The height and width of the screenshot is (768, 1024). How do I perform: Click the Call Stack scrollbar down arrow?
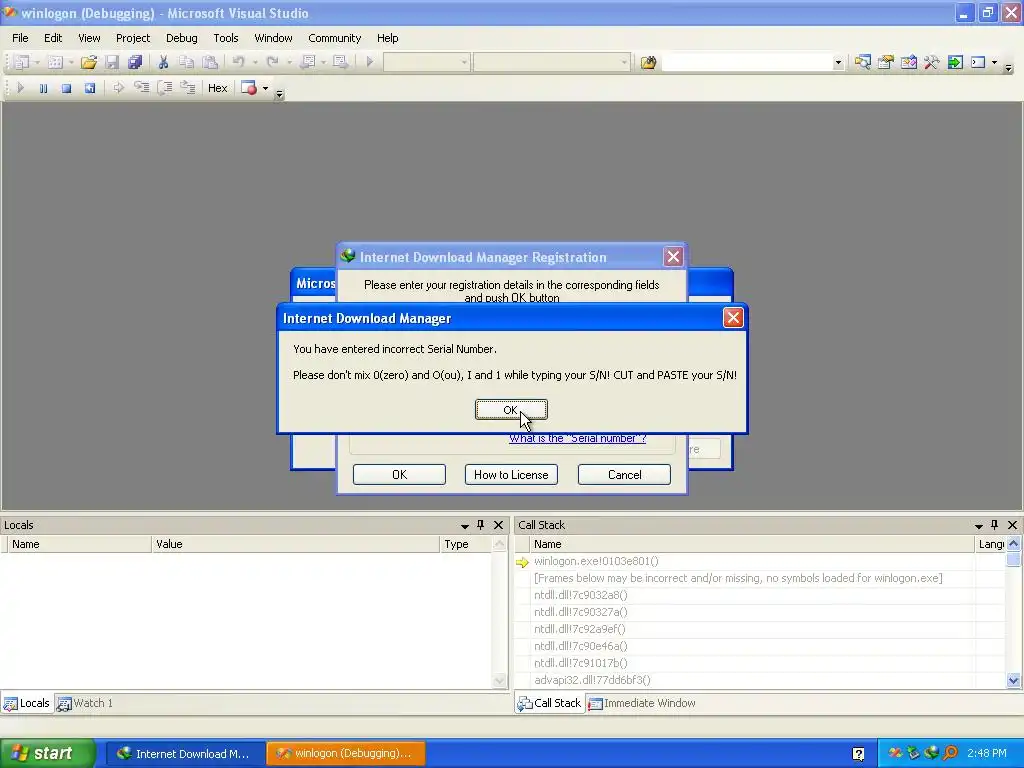(1013, 680)
